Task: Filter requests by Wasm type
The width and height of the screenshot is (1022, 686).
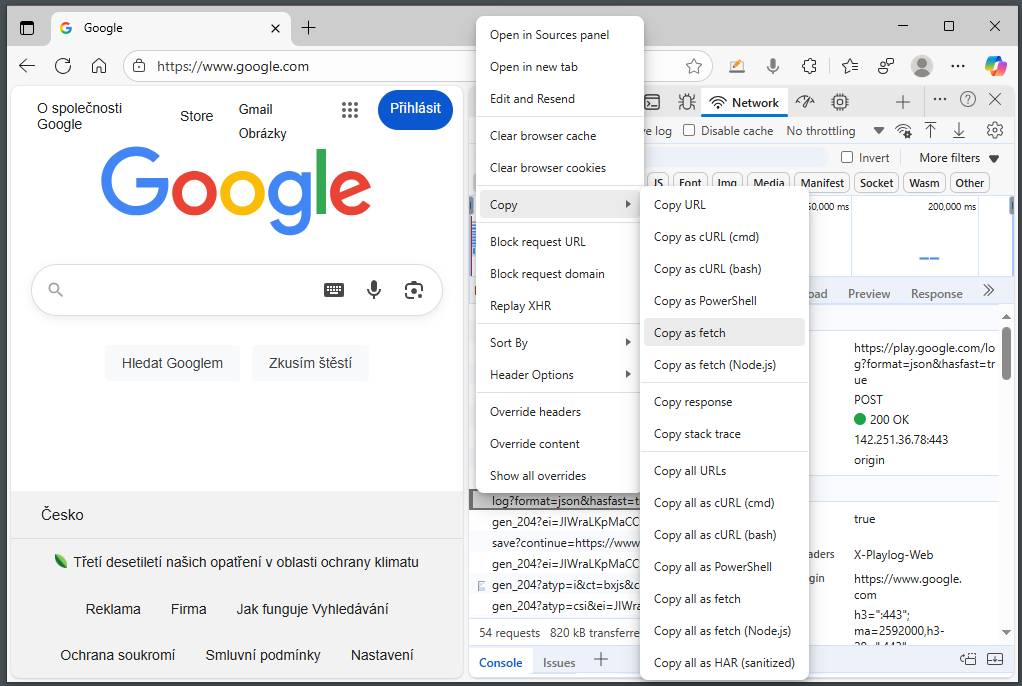Action: 924,183
